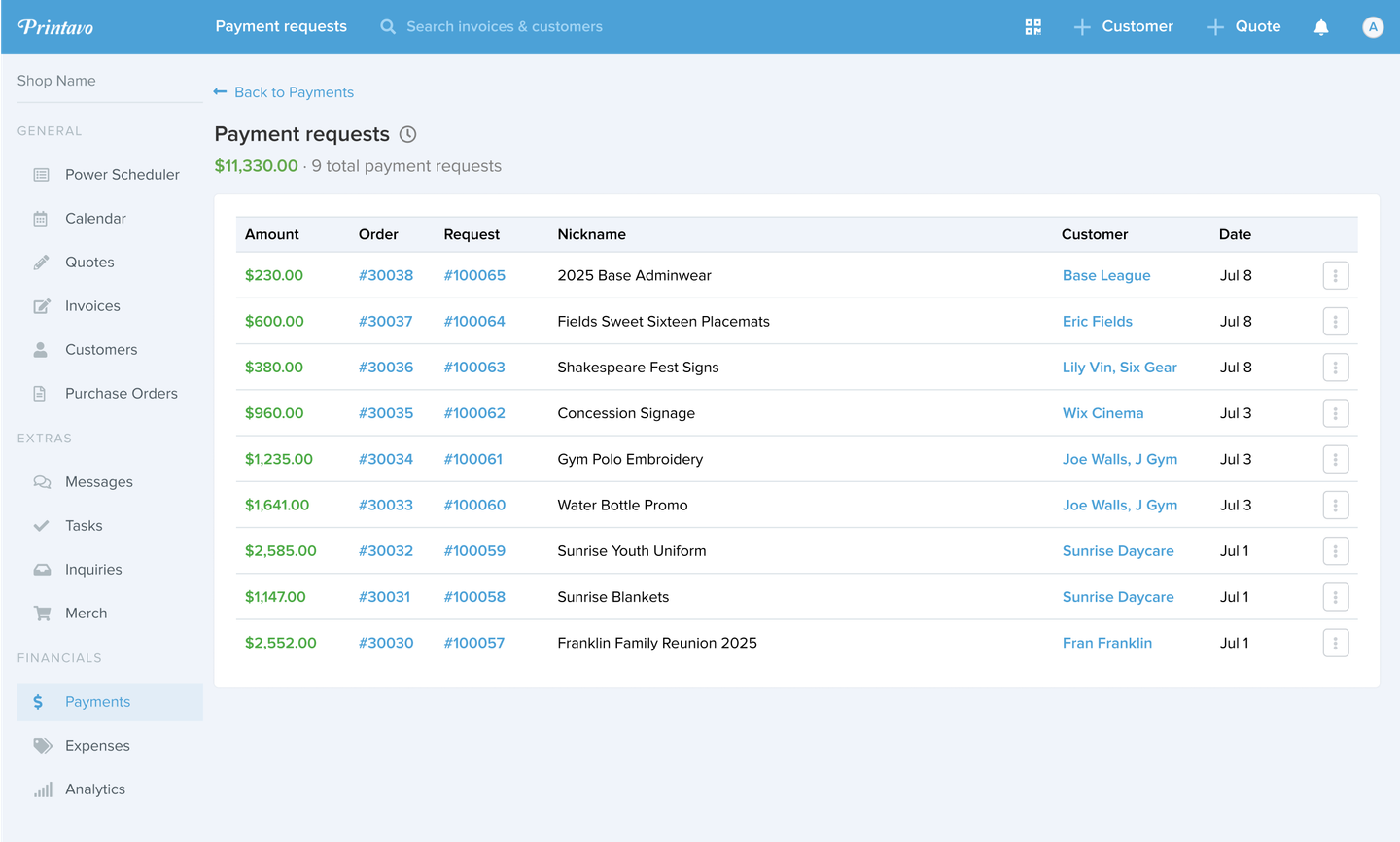Click the Tasks checkmark icon
1400x842 pixels.
41,526
